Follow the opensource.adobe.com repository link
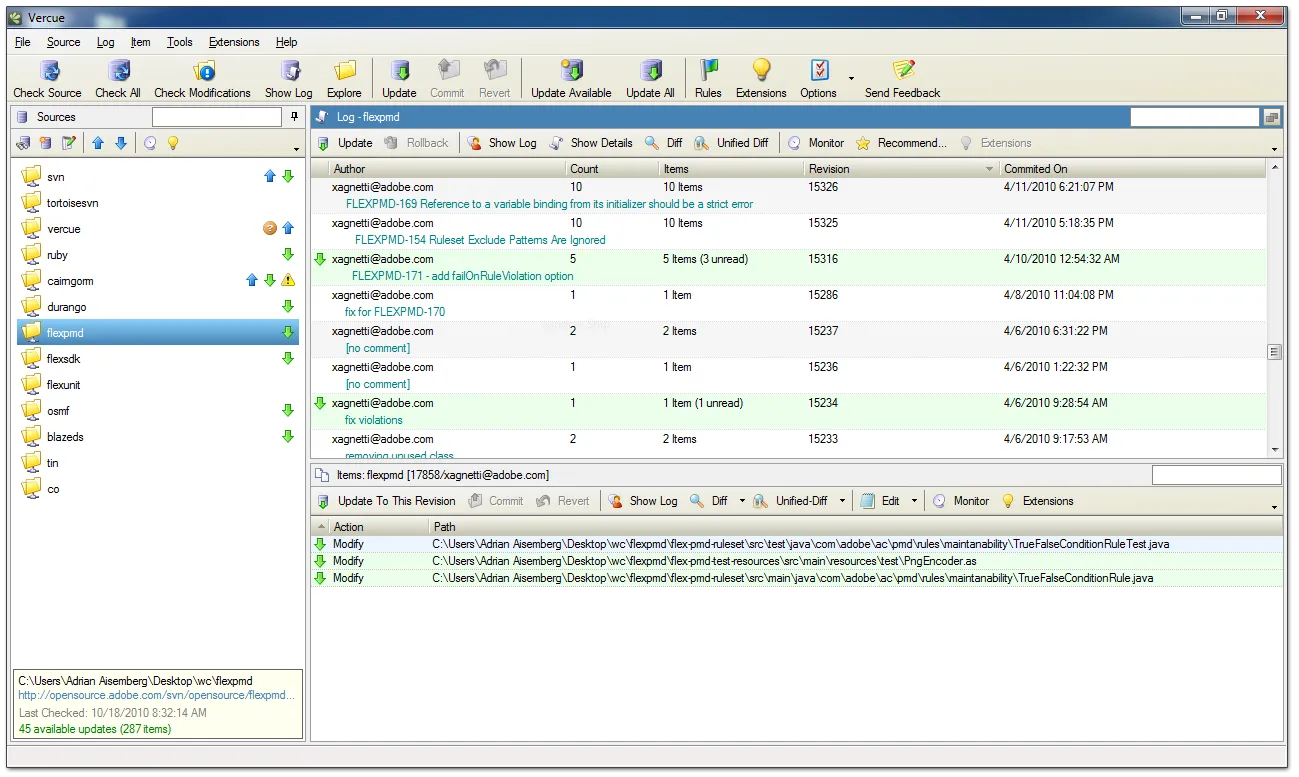Viewport: 1299px width, 777px height. tap(155, 694)
